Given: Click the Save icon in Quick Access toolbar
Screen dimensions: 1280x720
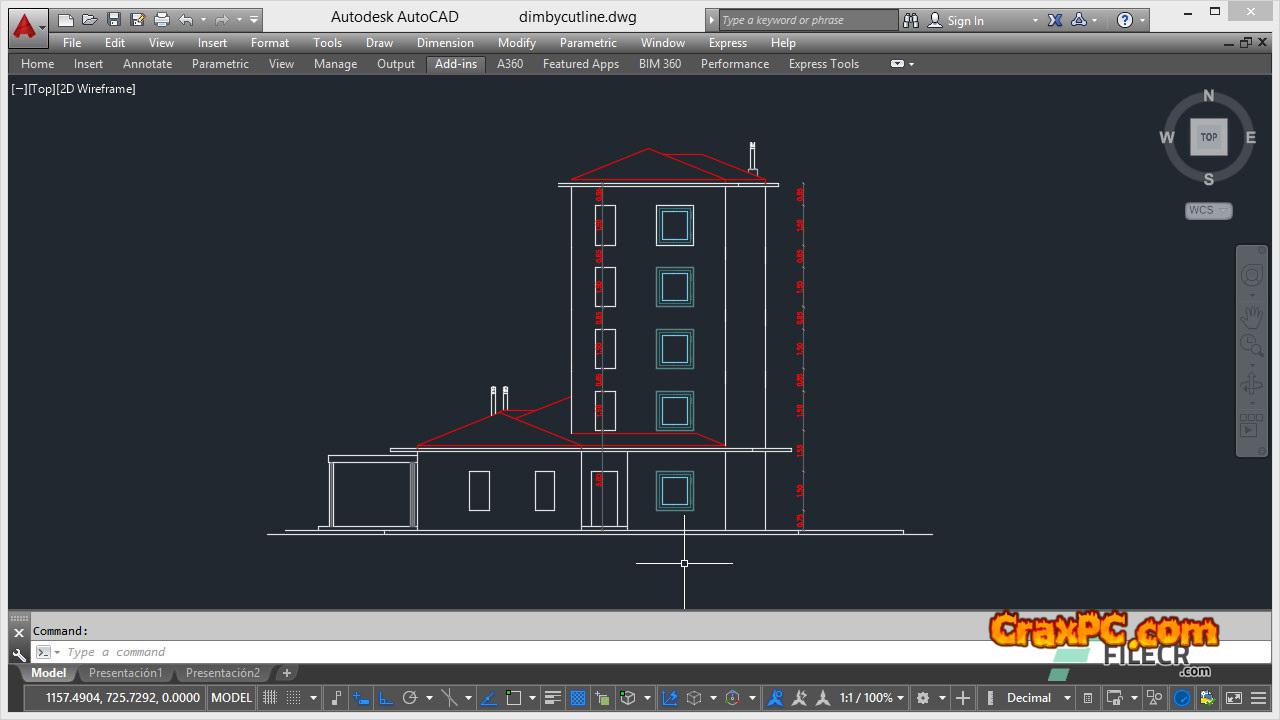Looking at the screenshot, I should pos(113,19).
